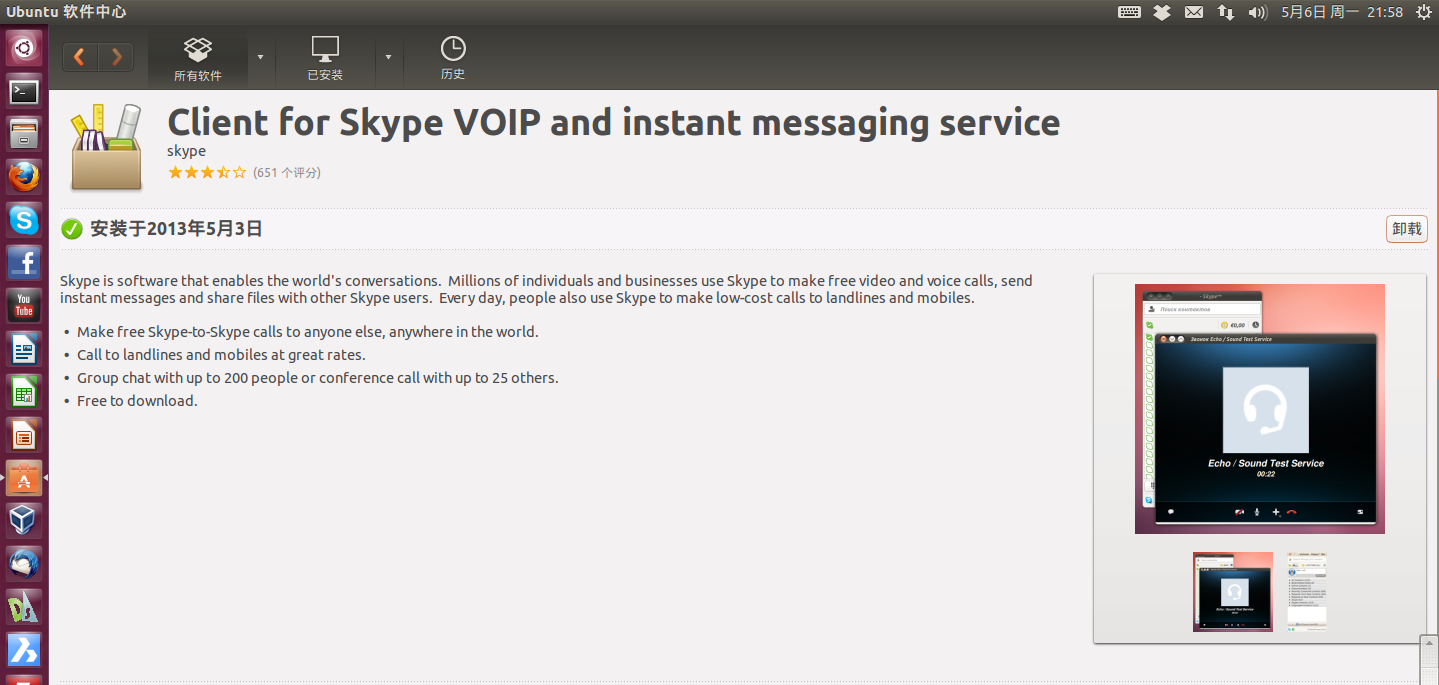Open the Facebook launcher icon
The height and width of the screenshot is (685, 1439).
tap(24, 263)
